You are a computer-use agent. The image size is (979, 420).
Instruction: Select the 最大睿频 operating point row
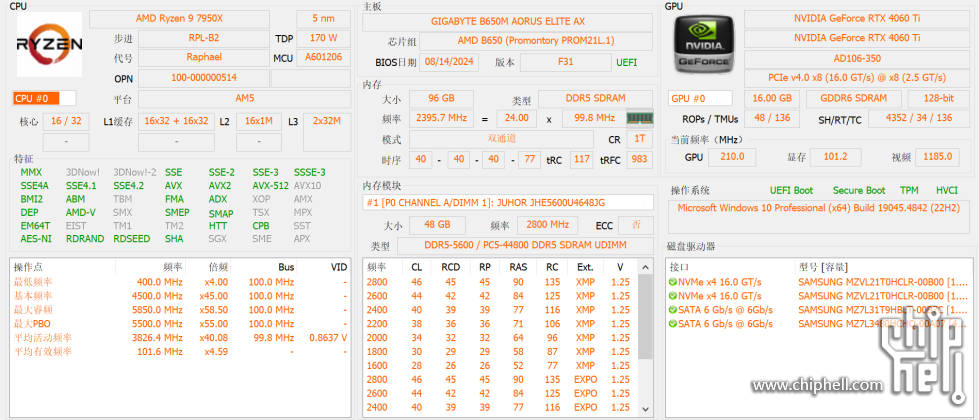181,310
